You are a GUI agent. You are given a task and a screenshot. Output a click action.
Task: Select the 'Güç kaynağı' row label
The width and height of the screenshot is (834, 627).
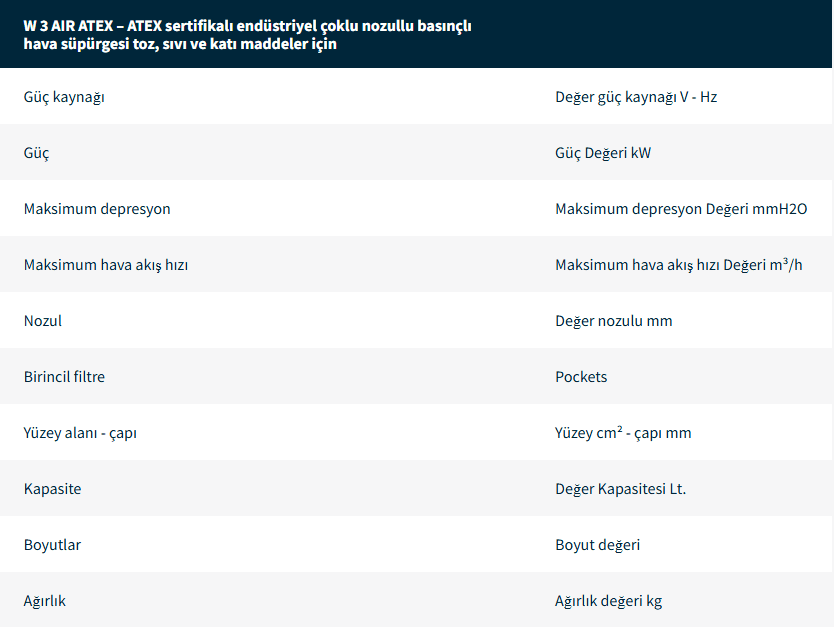pos(64,97)
